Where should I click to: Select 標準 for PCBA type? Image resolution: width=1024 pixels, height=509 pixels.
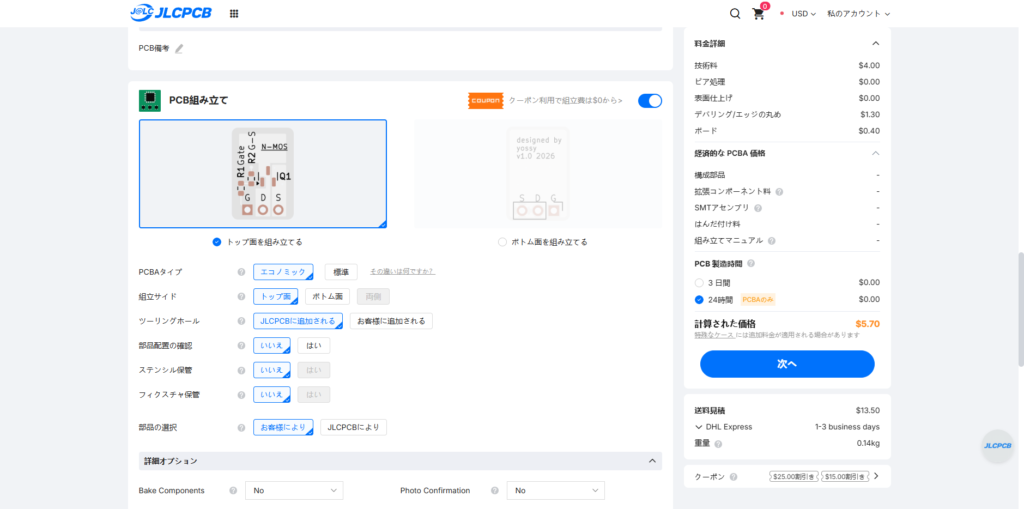pyautogui.click(x=340, y=272)
